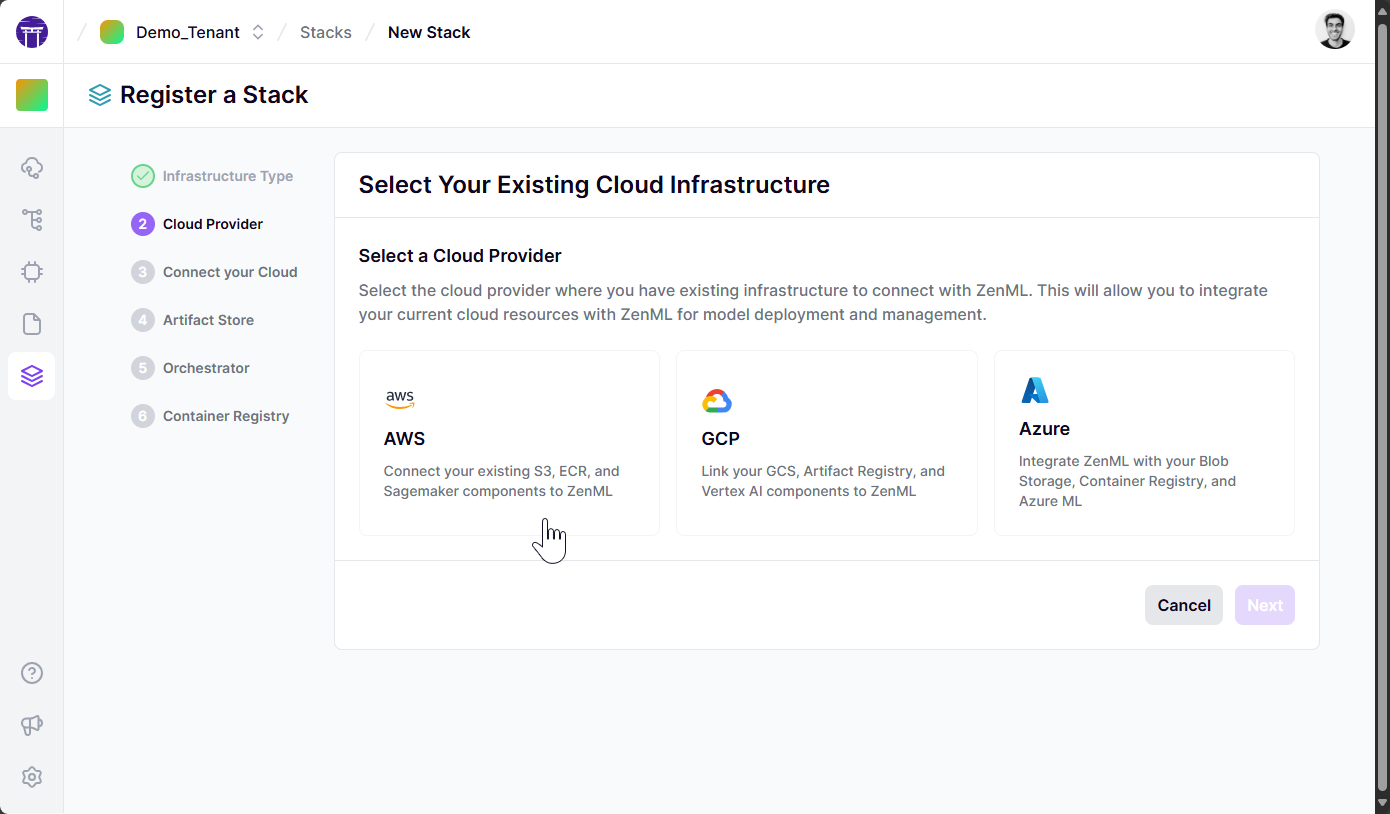The height and width of the screenshot is (814, 1390).
Task: Select the AWS provider card
Action: point(509,442)
